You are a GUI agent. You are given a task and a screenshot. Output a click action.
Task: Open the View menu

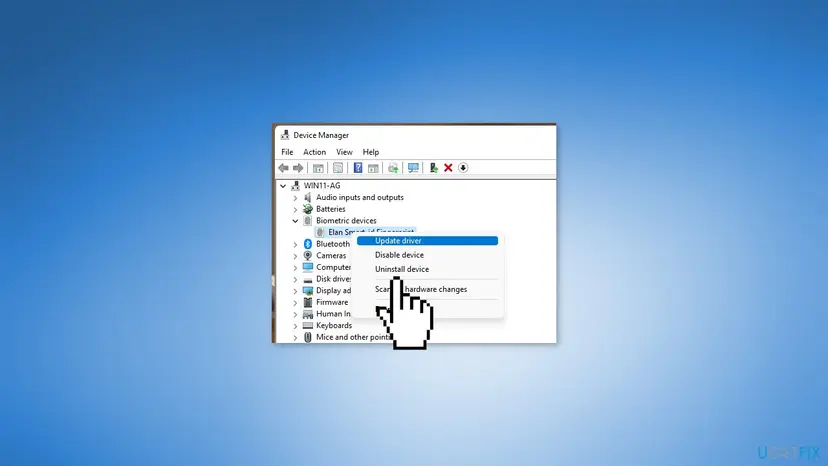point(344,152)
